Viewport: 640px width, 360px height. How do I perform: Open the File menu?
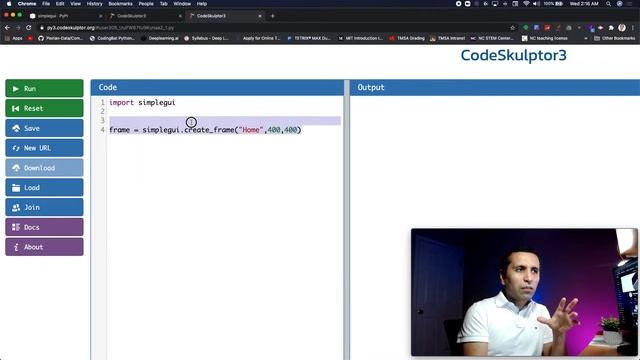click(46, 4)
